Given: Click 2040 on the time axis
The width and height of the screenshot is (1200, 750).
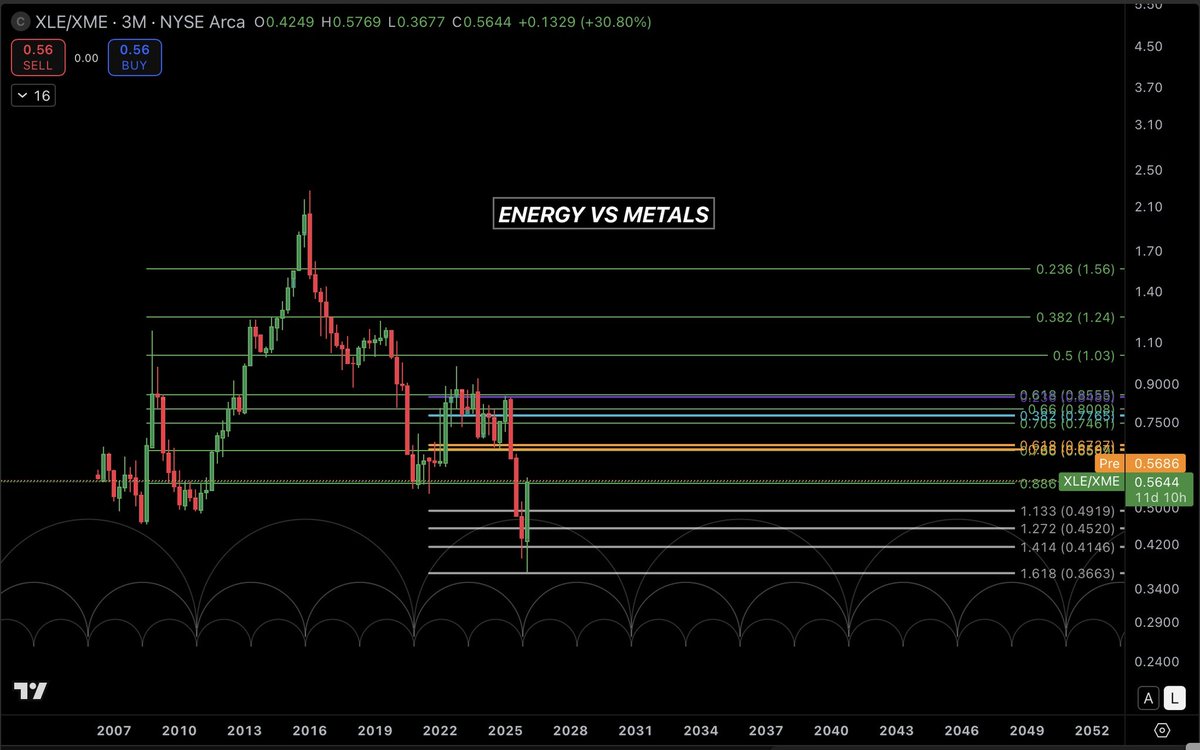Looking at the screenshot, I should click(x=832, y=731).
